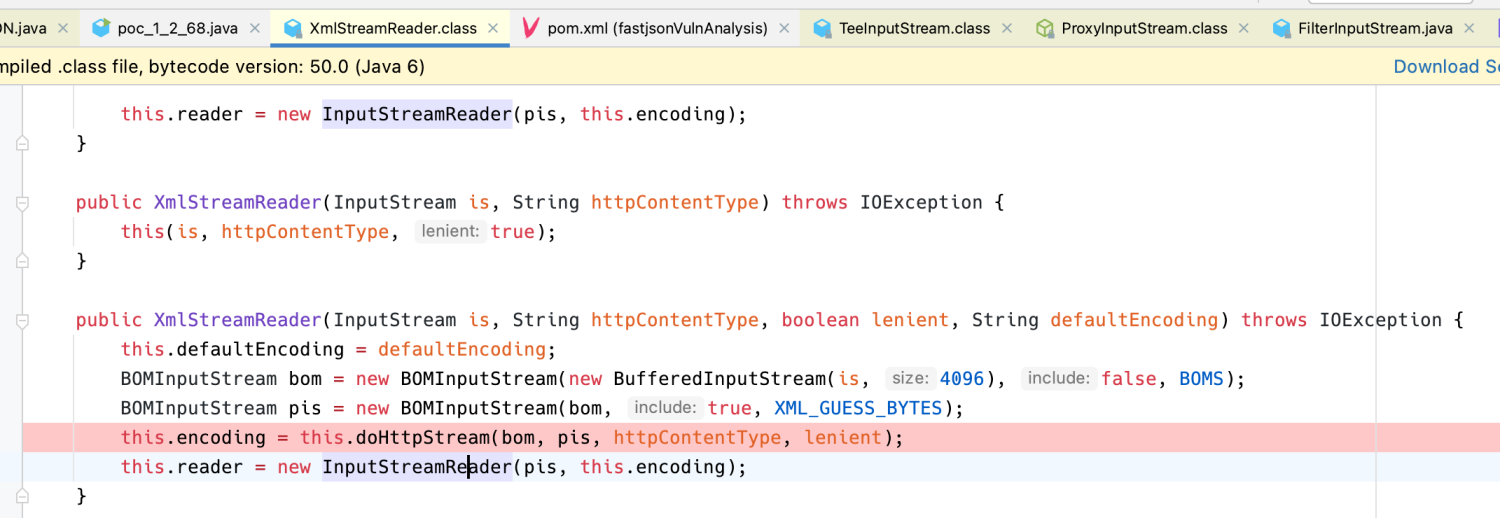Open the pom.xml (fastjsonVulnAnalysis) tab
The width and height of the screenshot is (1500, 518).
(x=657, y=28)
